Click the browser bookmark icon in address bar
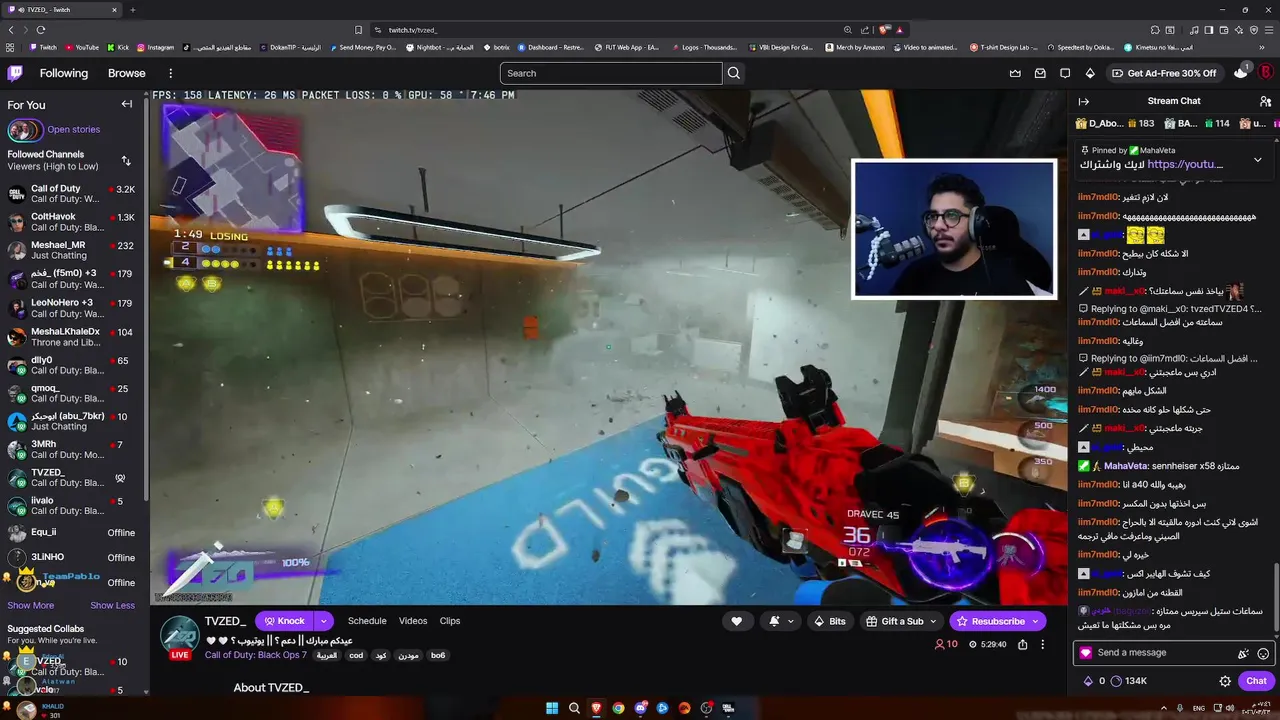 click(358, 30)
